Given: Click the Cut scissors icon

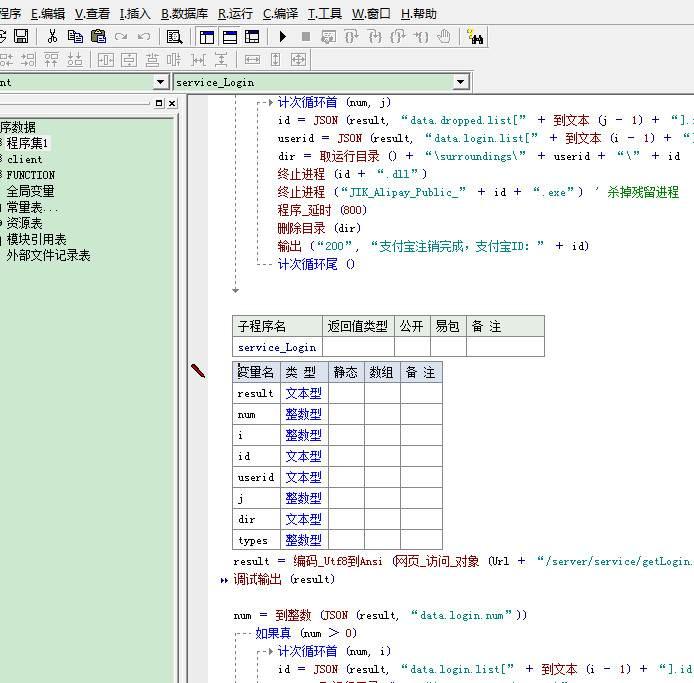Looking at the screenshot, I should pyautogui.click(x=52, y=36).
